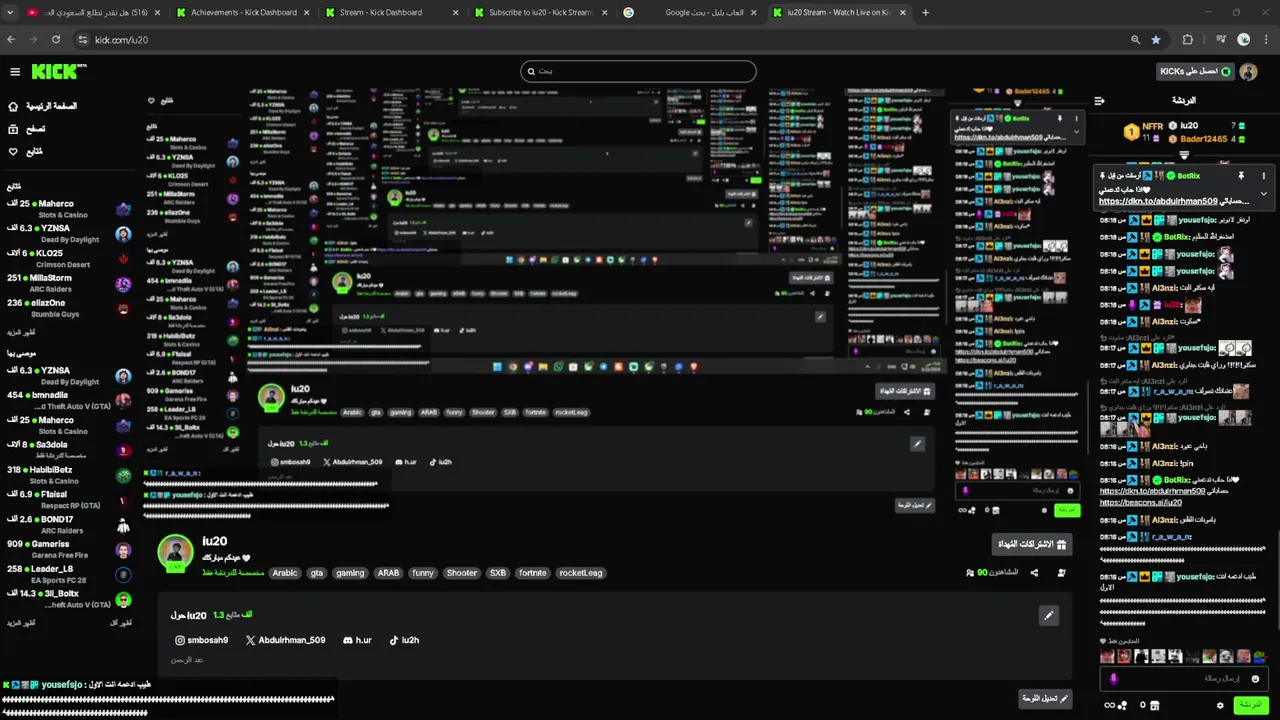The height and width of the screenshot is (720, 1280).
Task: Select the Arabic tag
Action: 285,573
